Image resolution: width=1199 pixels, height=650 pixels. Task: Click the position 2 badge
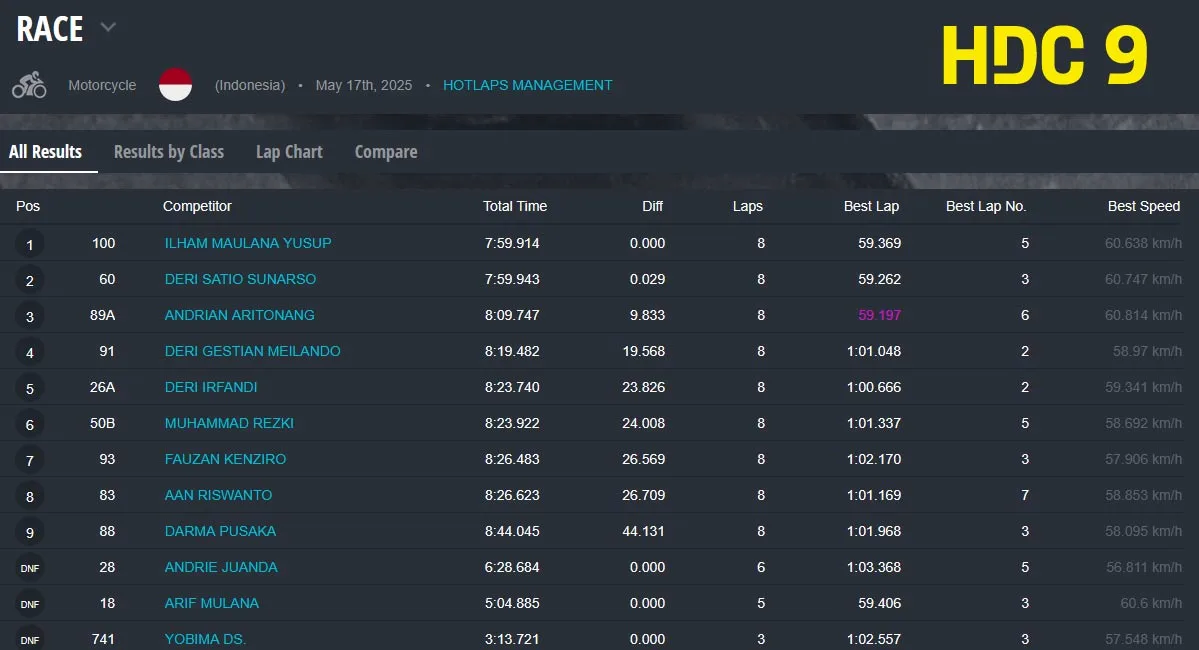30,281
